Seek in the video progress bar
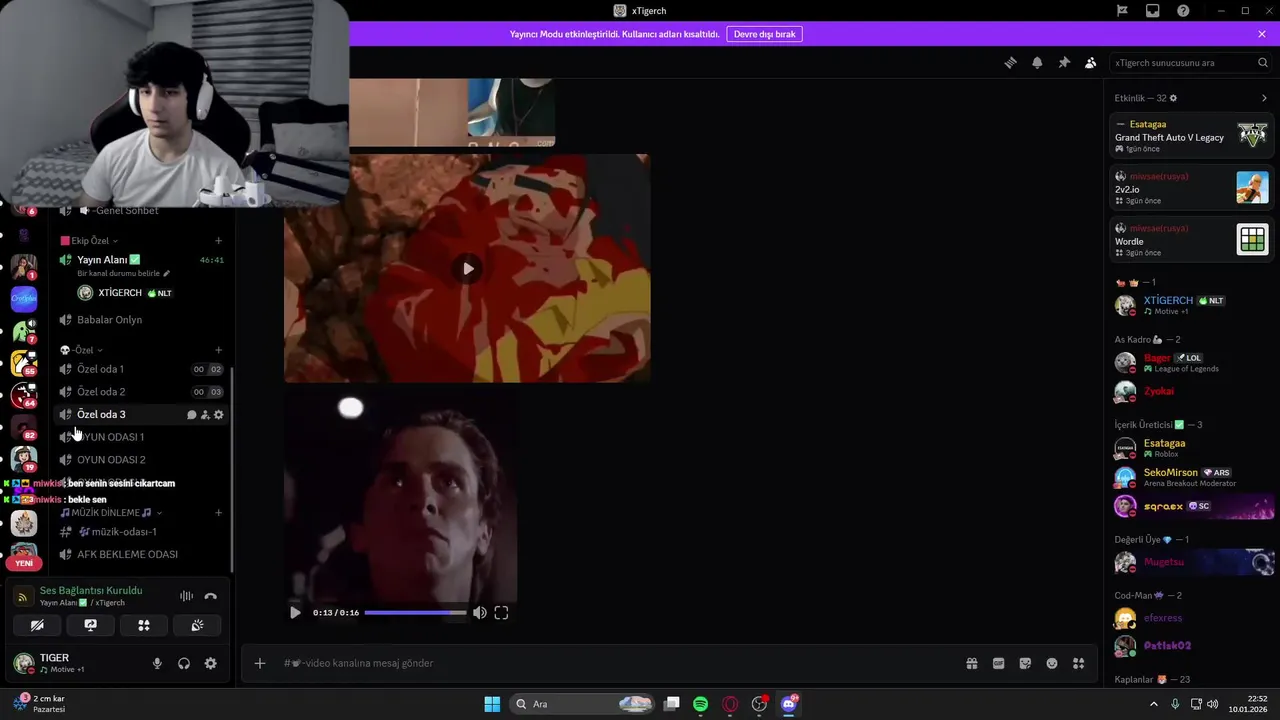The width and height of the screenshot is (1280, 720). pos(415,613)
